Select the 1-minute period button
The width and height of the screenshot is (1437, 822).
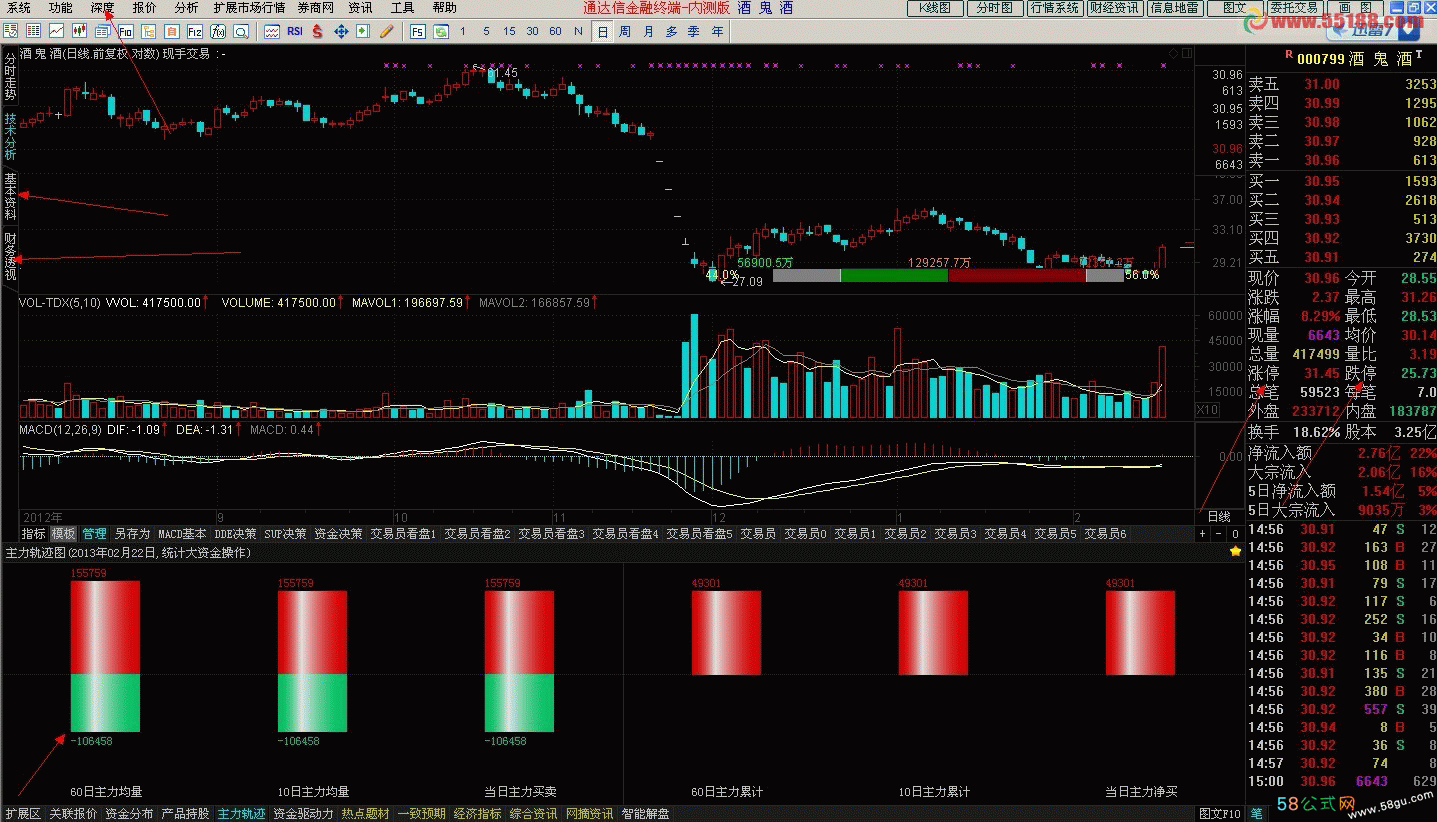click(x=463, y=31)
